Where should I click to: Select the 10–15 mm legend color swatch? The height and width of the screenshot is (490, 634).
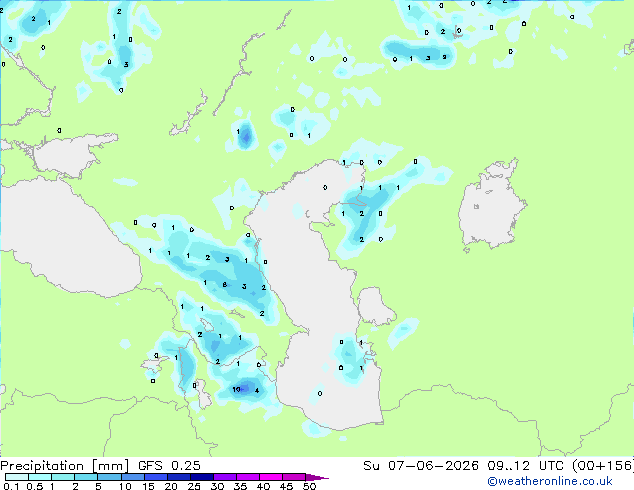pos(133,477)
